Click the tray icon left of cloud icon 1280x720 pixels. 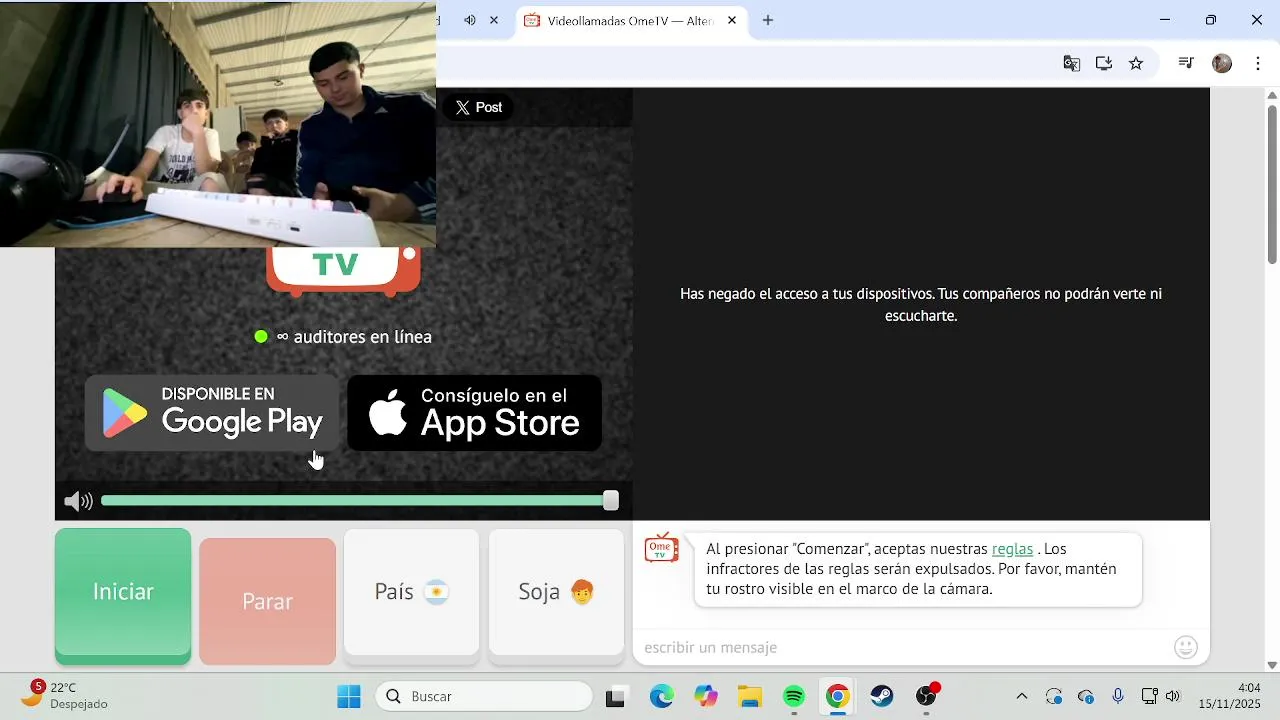pos(1054,696)
